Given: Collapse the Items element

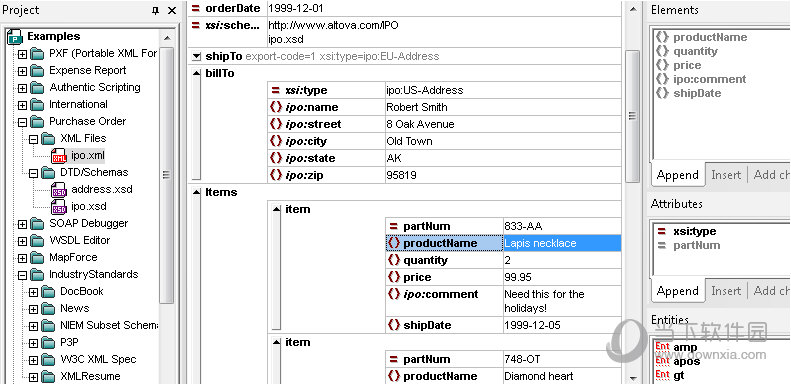Looking at the screenshot, I should coord(197,192).
